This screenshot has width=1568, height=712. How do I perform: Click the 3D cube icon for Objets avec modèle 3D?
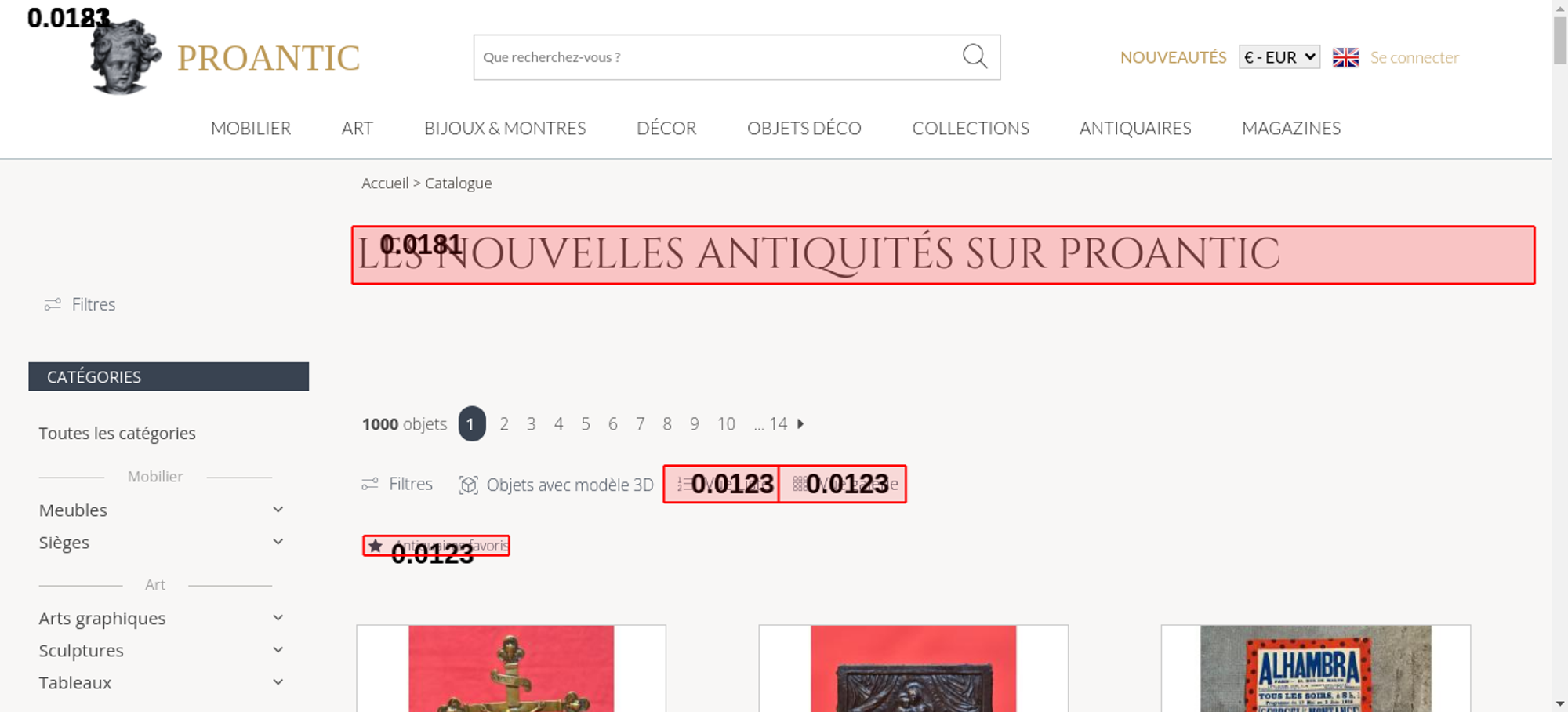(468, 485)
